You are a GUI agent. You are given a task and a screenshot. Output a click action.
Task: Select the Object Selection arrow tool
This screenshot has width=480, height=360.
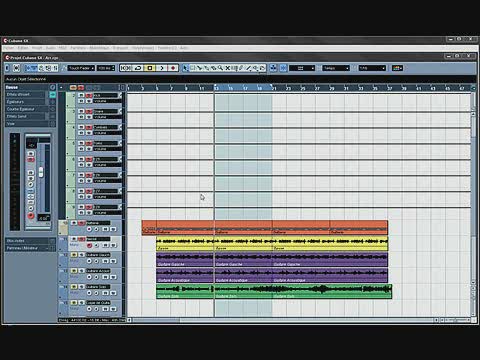[186, 68]
